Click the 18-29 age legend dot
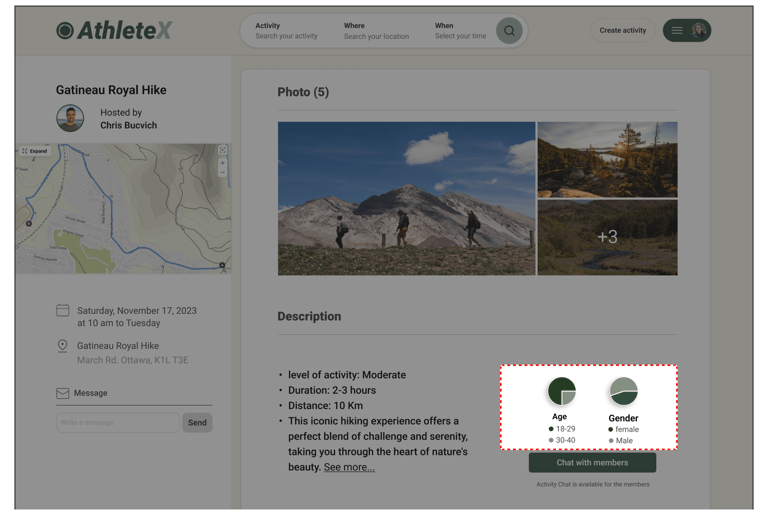The width and height of the screenshot is (768, 515). click(551, 429)
